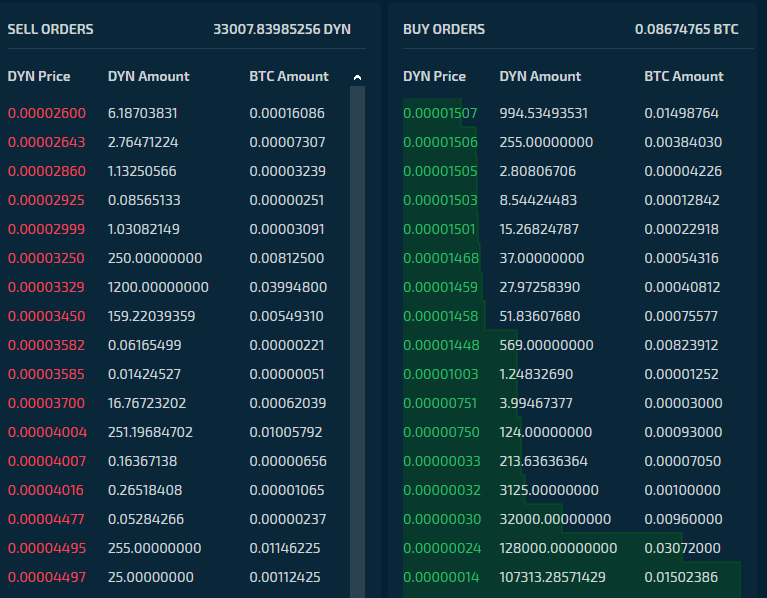Click the sell orders vertical scrollbar thumb
This screenshot has width=767, height=598.
point(358,342)
